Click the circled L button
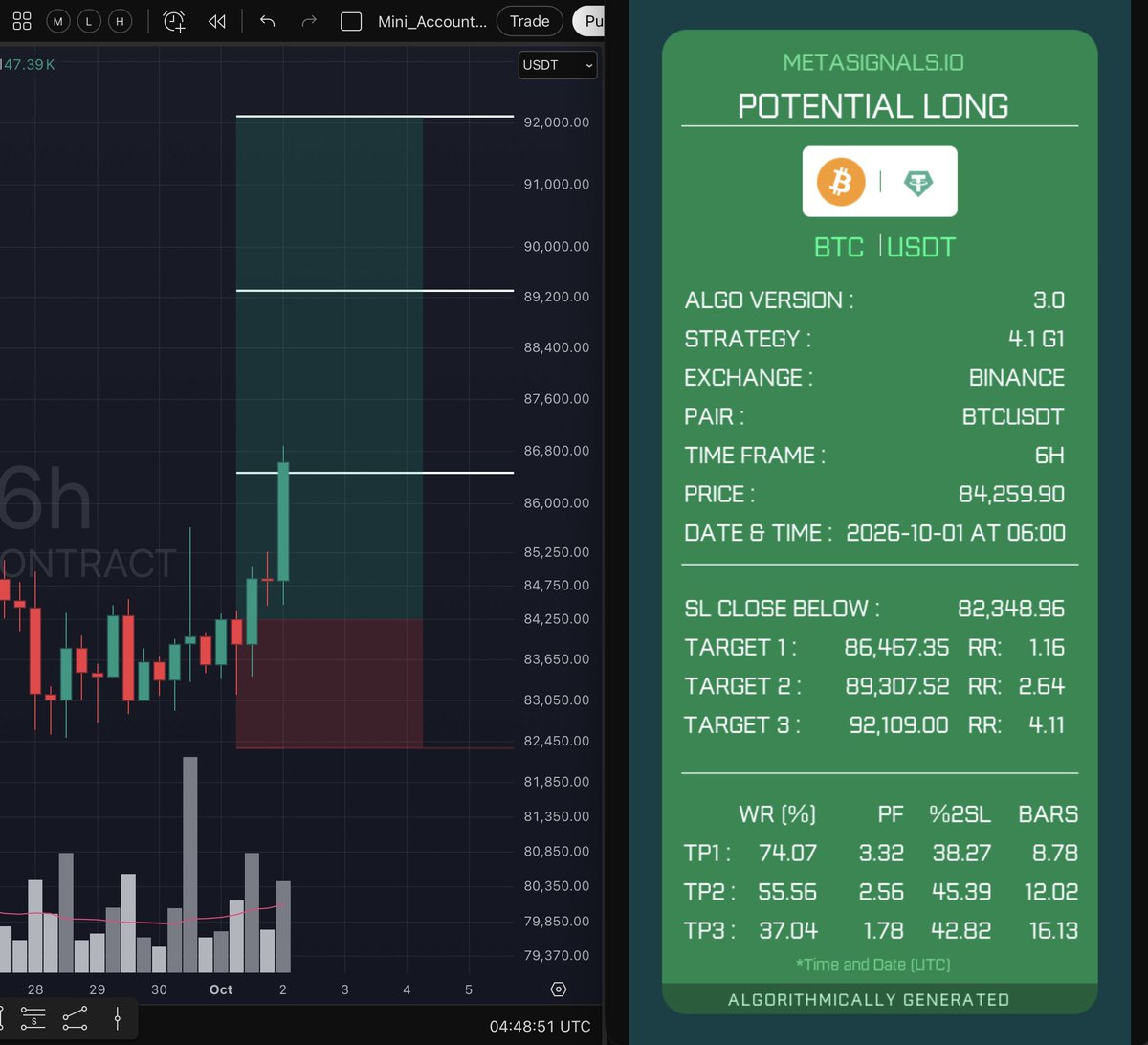This screenshot has height=1045, width=1148. [89, 21]
